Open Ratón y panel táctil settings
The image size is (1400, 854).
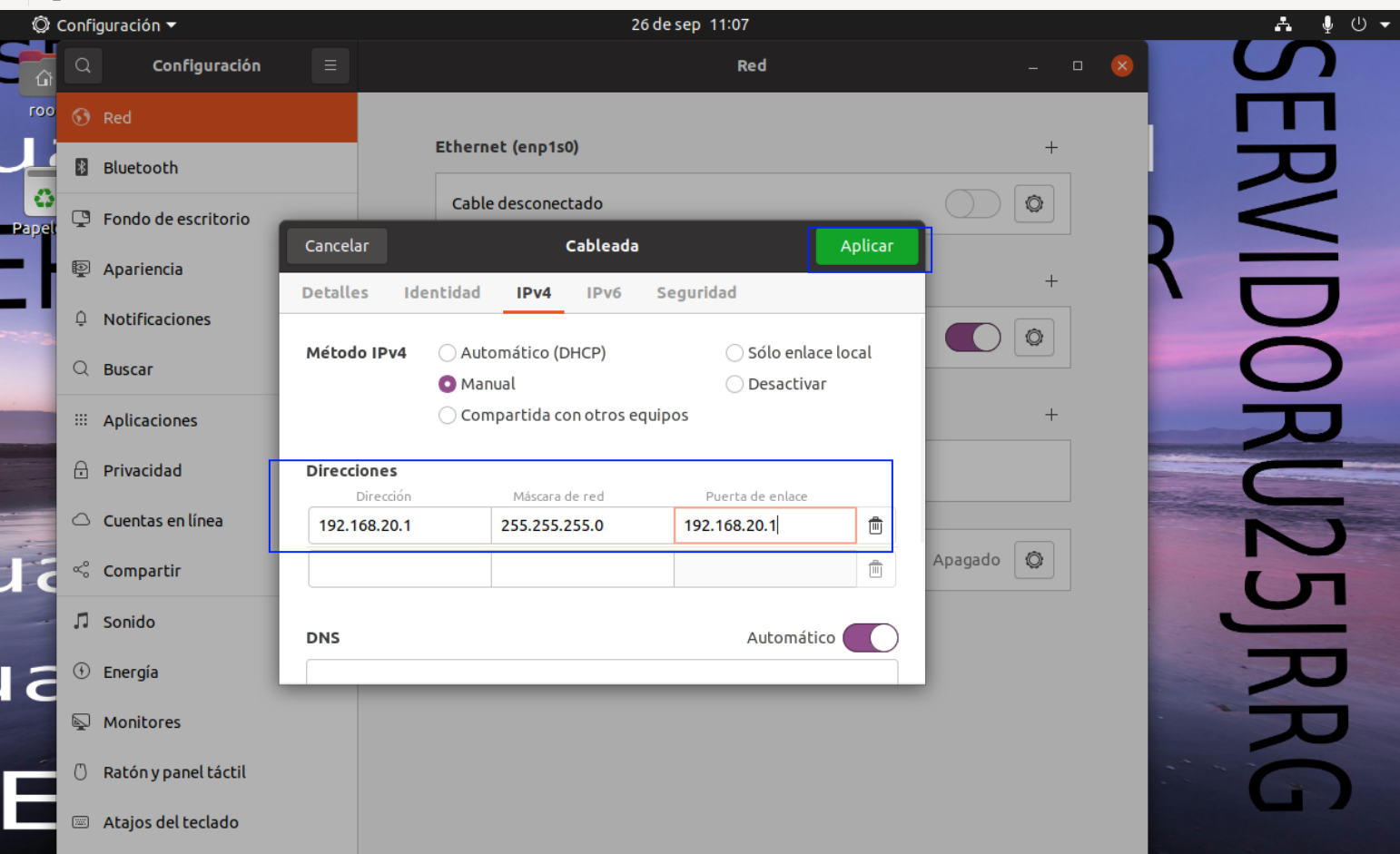(x=207, y=772)
